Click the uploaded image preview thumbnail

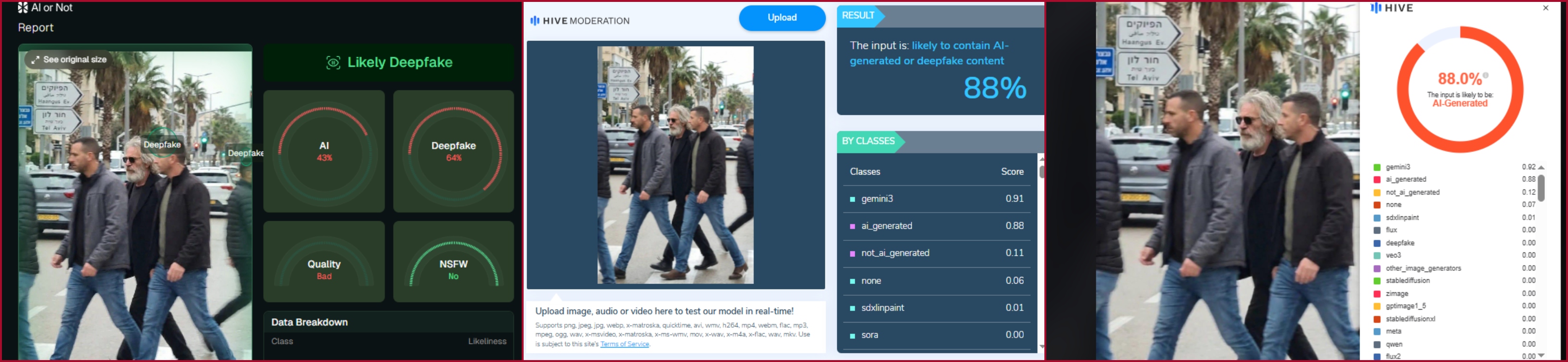pos(675,165)
